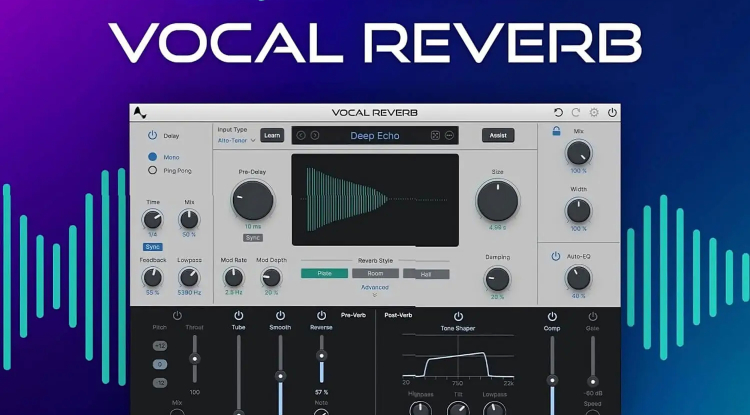Screen dimensions: 750x415
Task: Load the previous preset with left arrow
Action: 301,135
